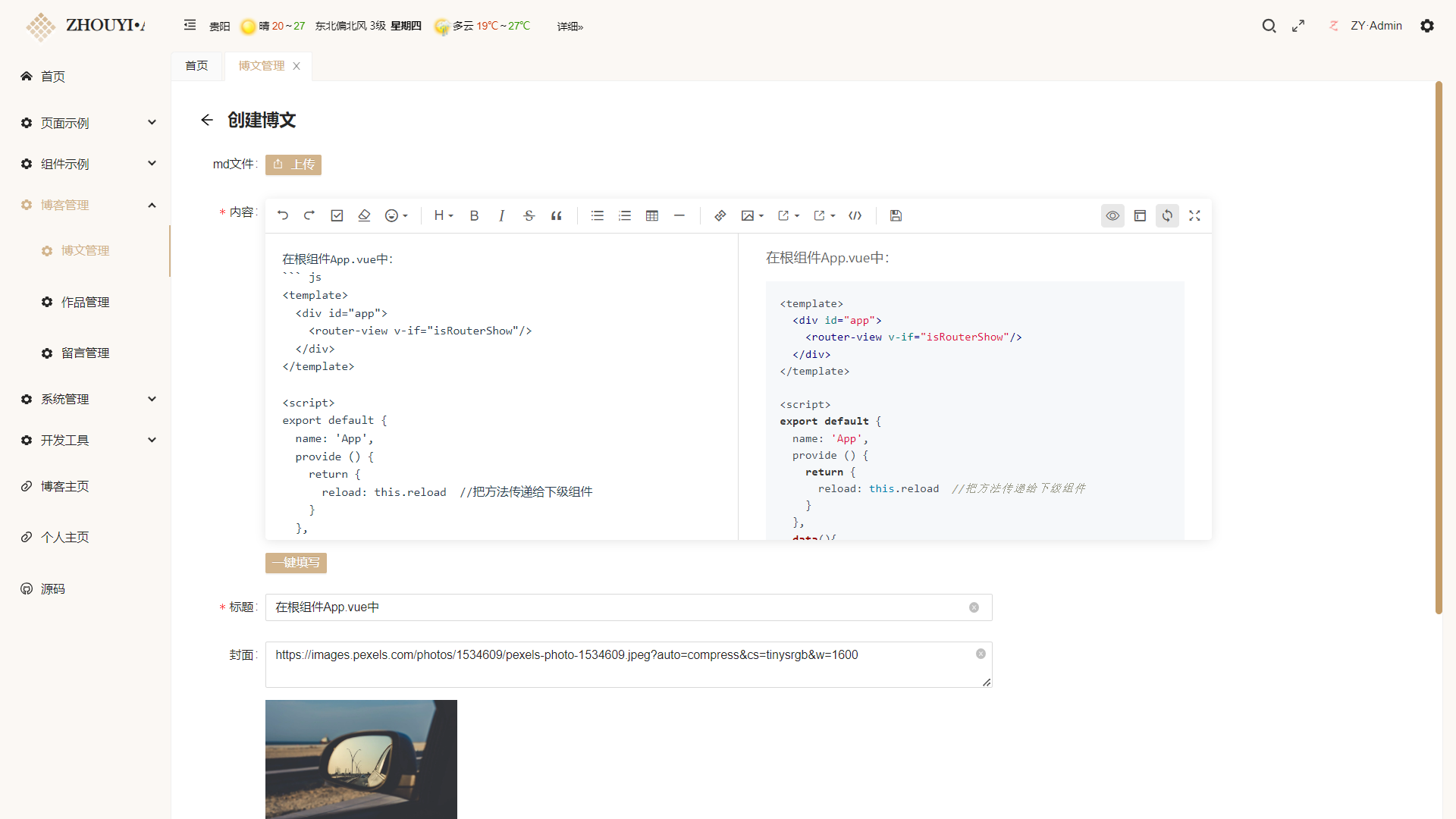
Task: Click the insert link icon
Action: click(x=720, y=216)
